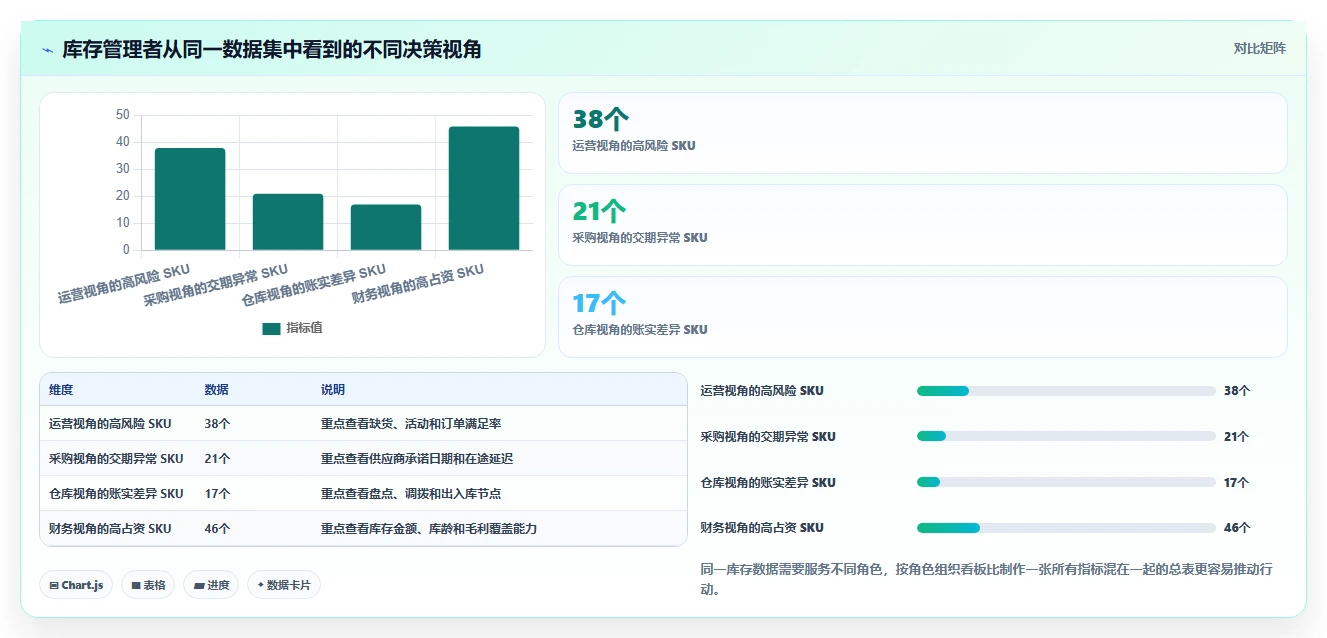The width and height of the screenshot is (1327, 638).
Task: Click the 说明 column header
Action: 333,390
